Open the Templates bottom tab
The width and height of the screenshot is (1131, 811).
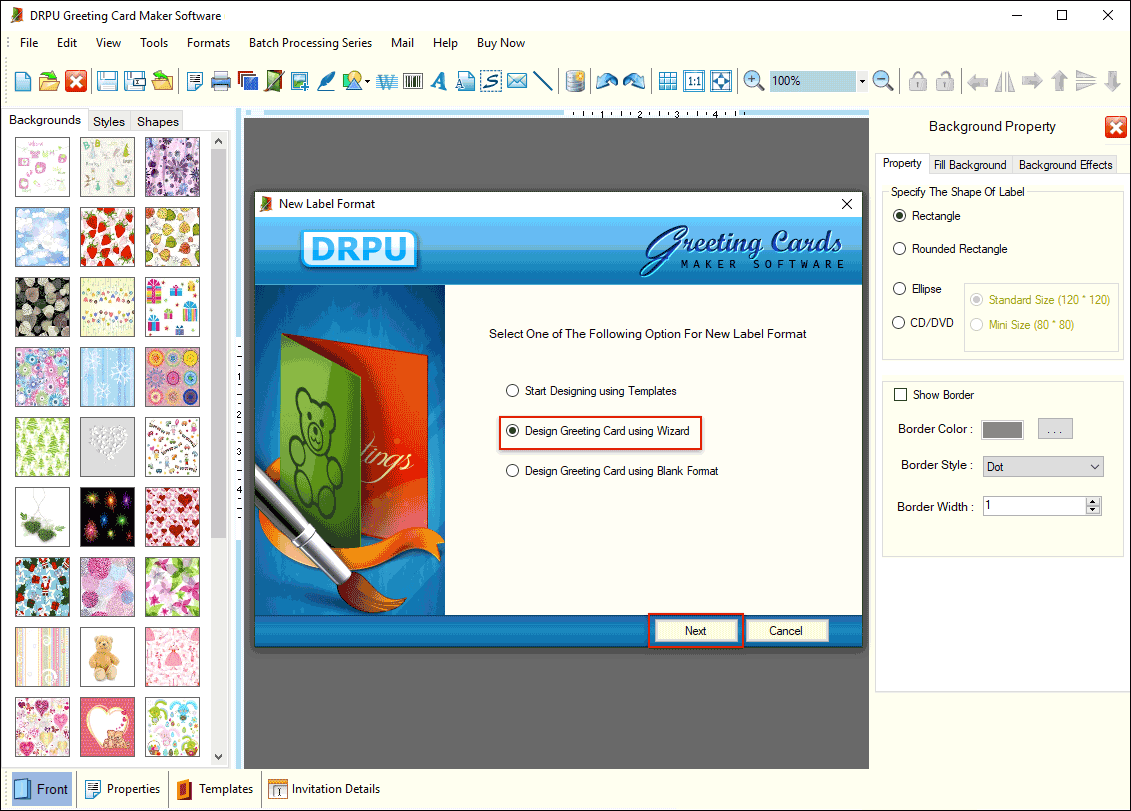point(215,789)
